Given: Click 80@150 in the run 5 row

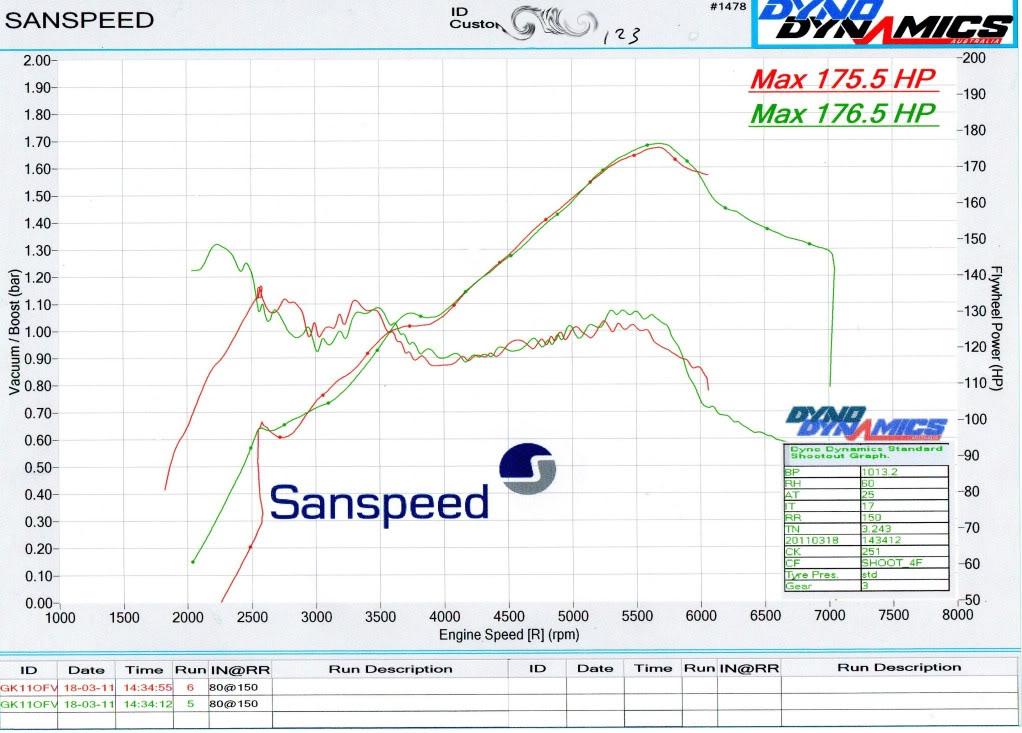Looking at the screenshot, I should (x=233, y=704).
